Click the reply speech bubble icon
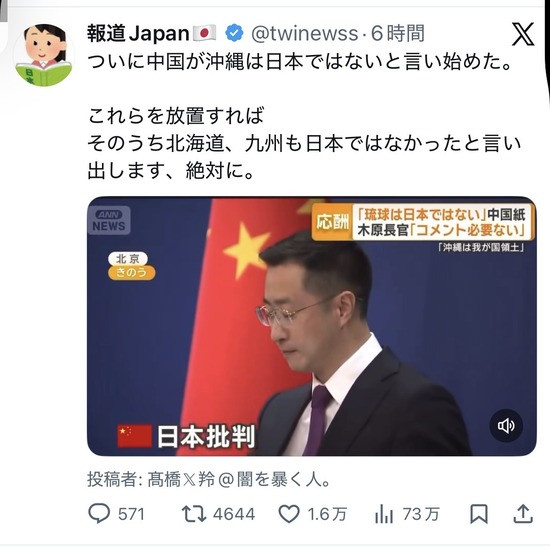 [x=99, y=514]
